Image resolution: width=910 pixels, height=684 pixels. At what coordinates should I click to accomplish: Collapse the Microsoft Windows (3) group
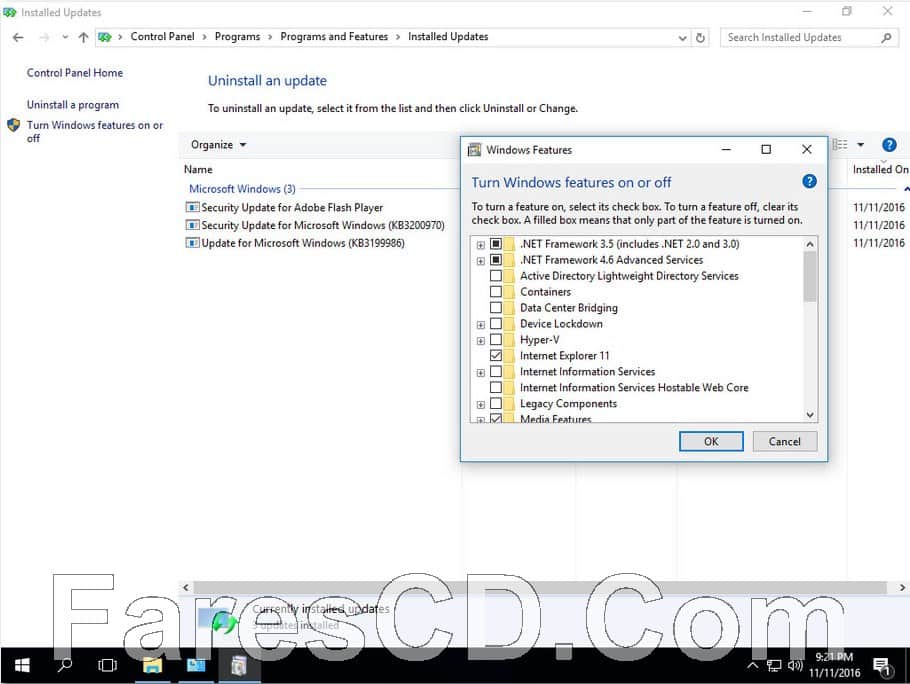[x=906, y=189]
